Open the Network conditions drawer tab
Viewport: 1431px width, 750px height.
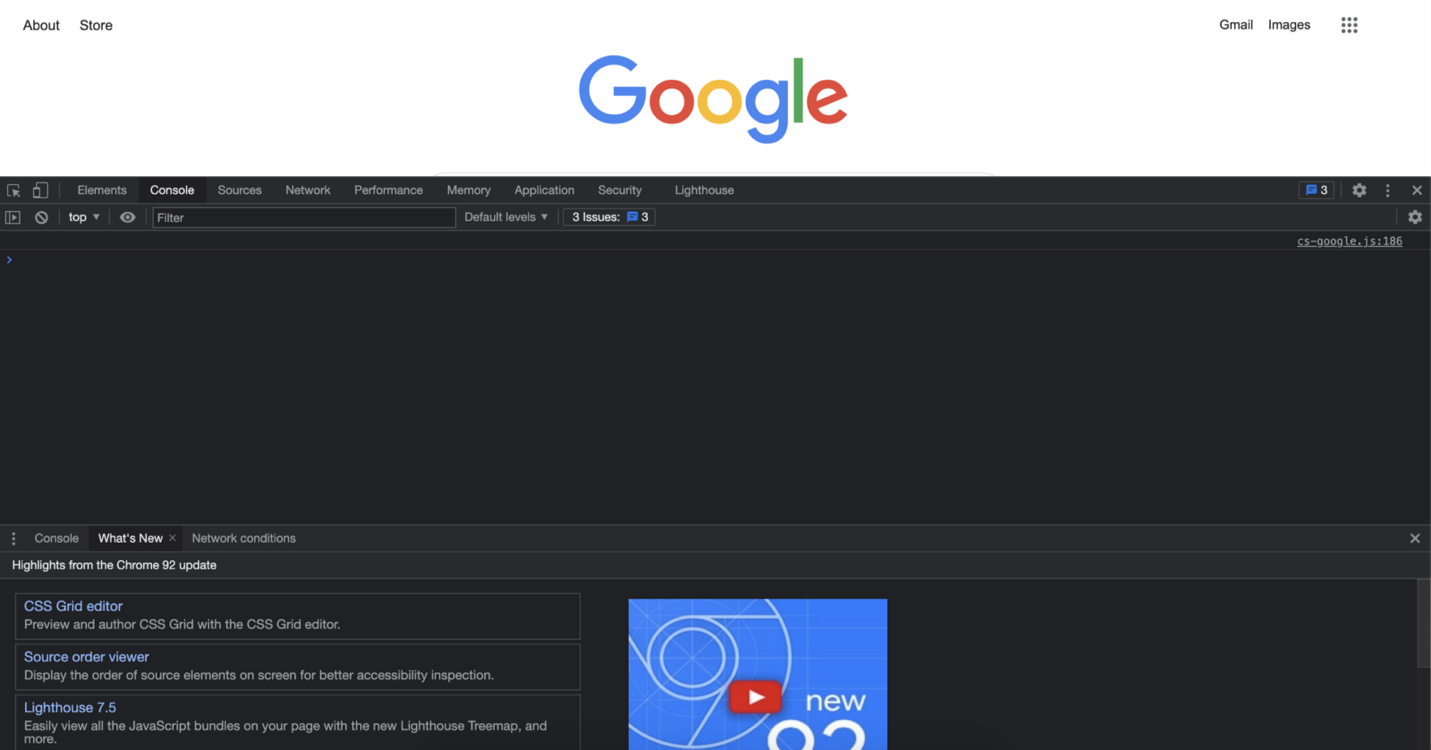(244, 538)
